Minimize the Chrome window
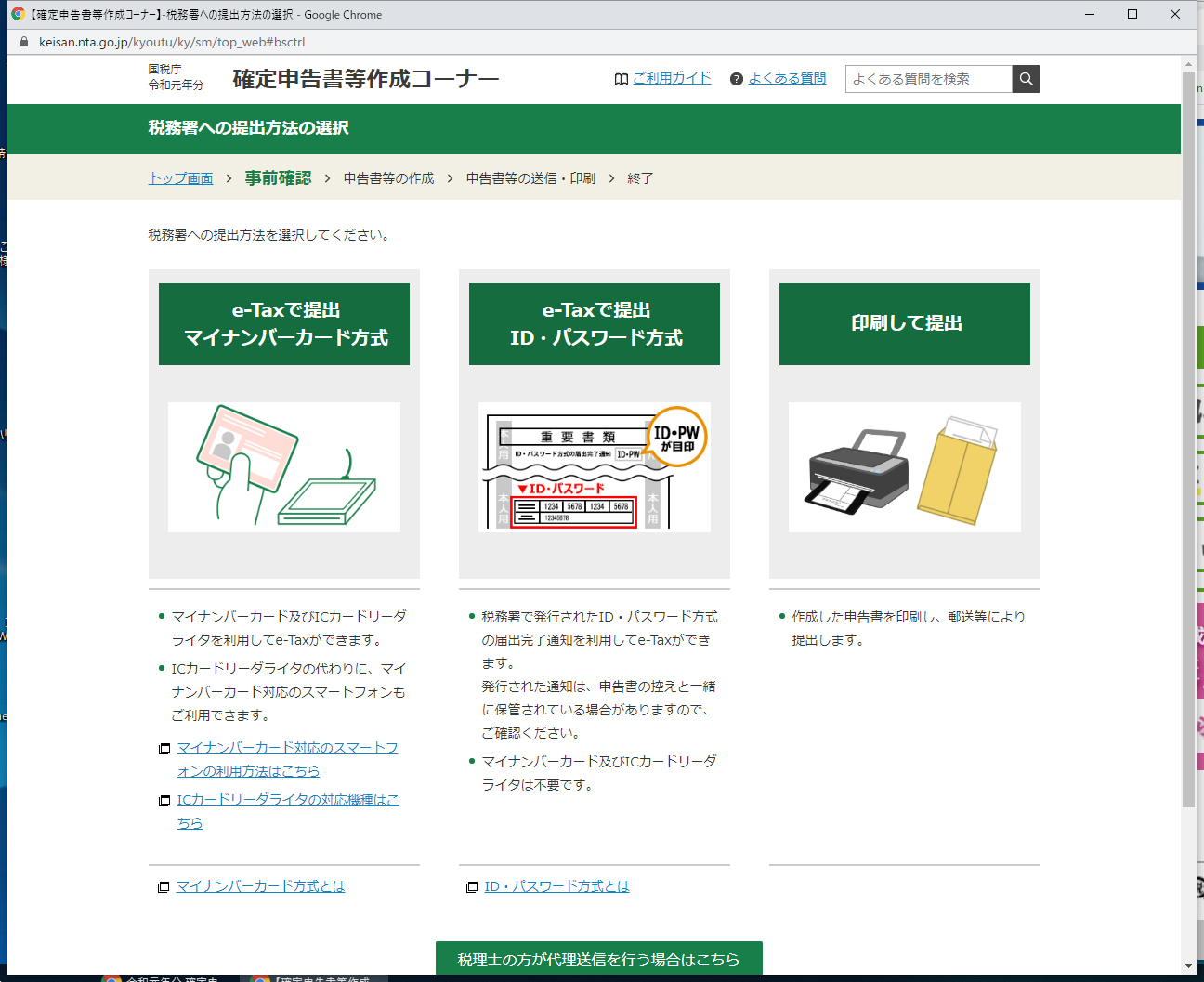1204x982 pixels. (1090, 14)
